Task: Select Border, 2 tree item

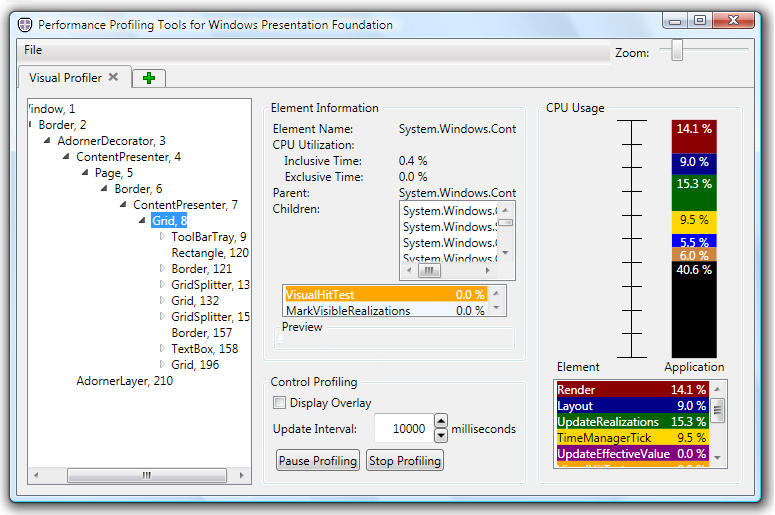Action: pos(62,125)
